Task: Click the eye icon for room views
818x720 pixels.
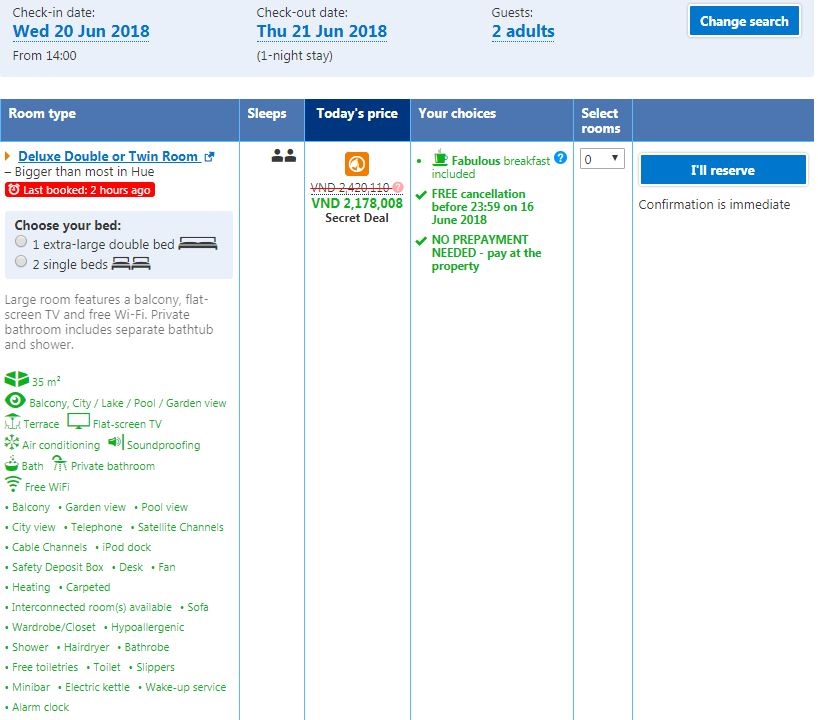Action: [16, 401]
